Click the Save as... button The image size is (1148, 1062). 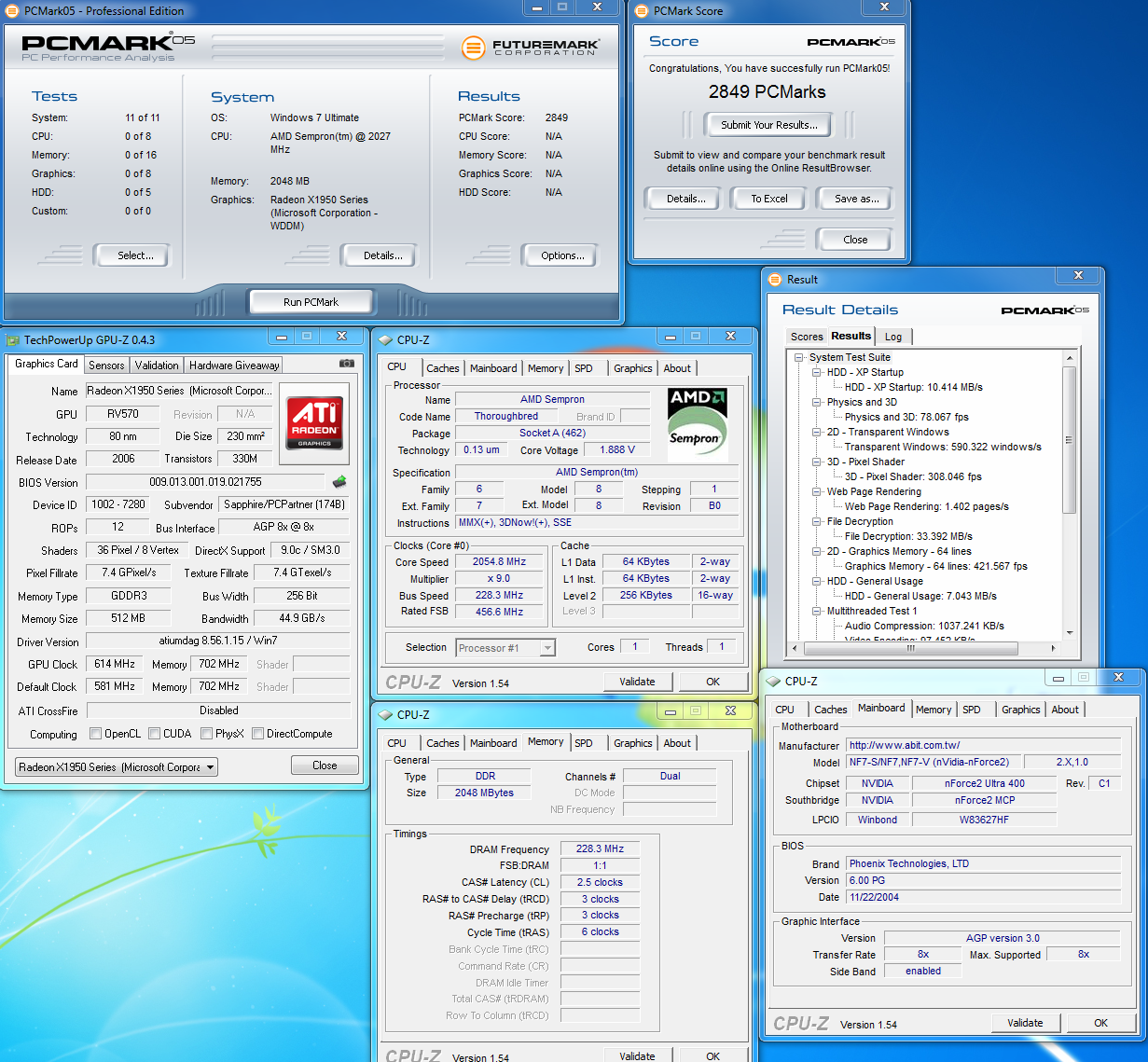pyautogui.click(x=856, y=199)
